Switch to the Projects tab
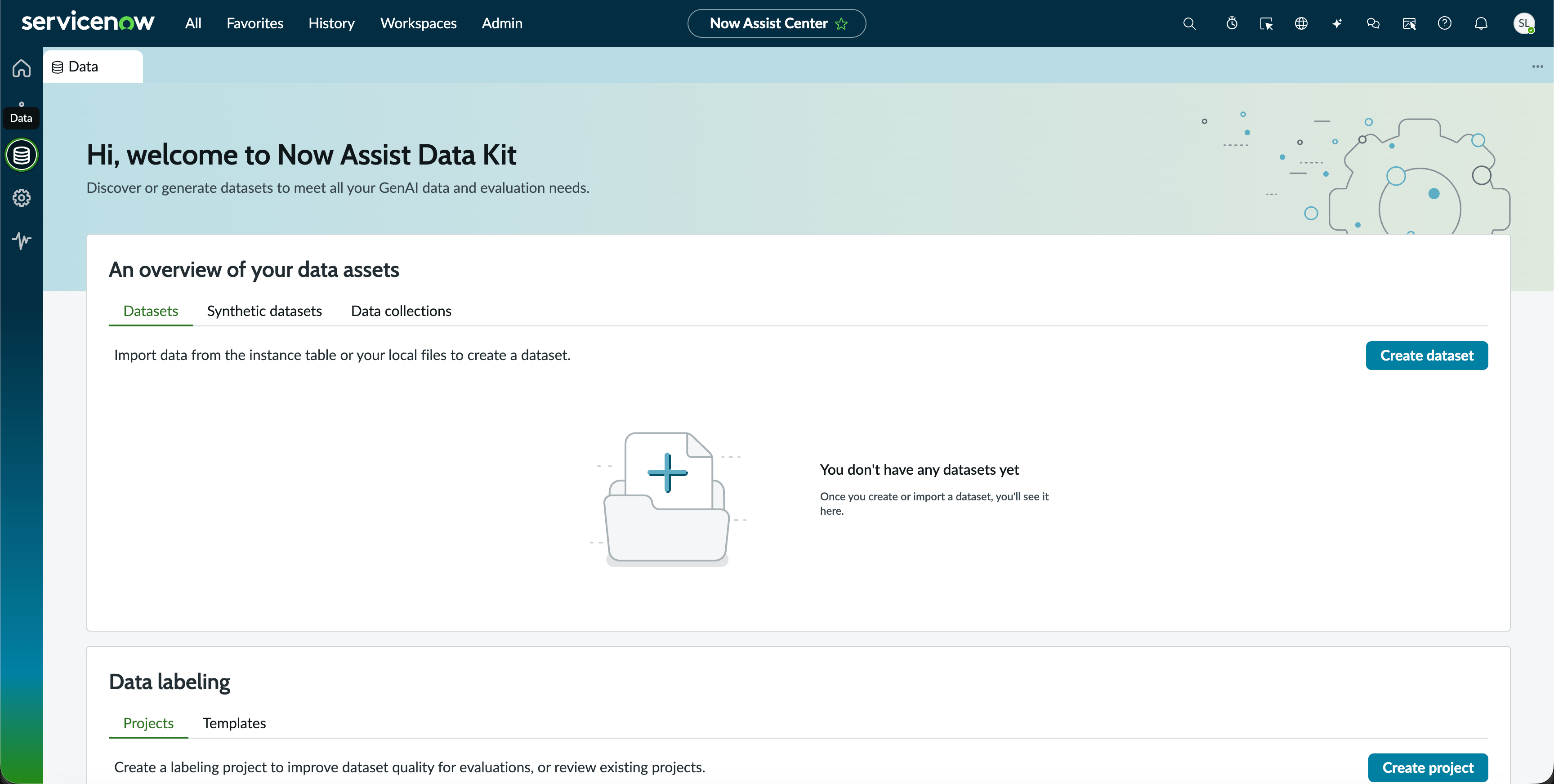Screen dimensions: 1554x784 [148, 723]
